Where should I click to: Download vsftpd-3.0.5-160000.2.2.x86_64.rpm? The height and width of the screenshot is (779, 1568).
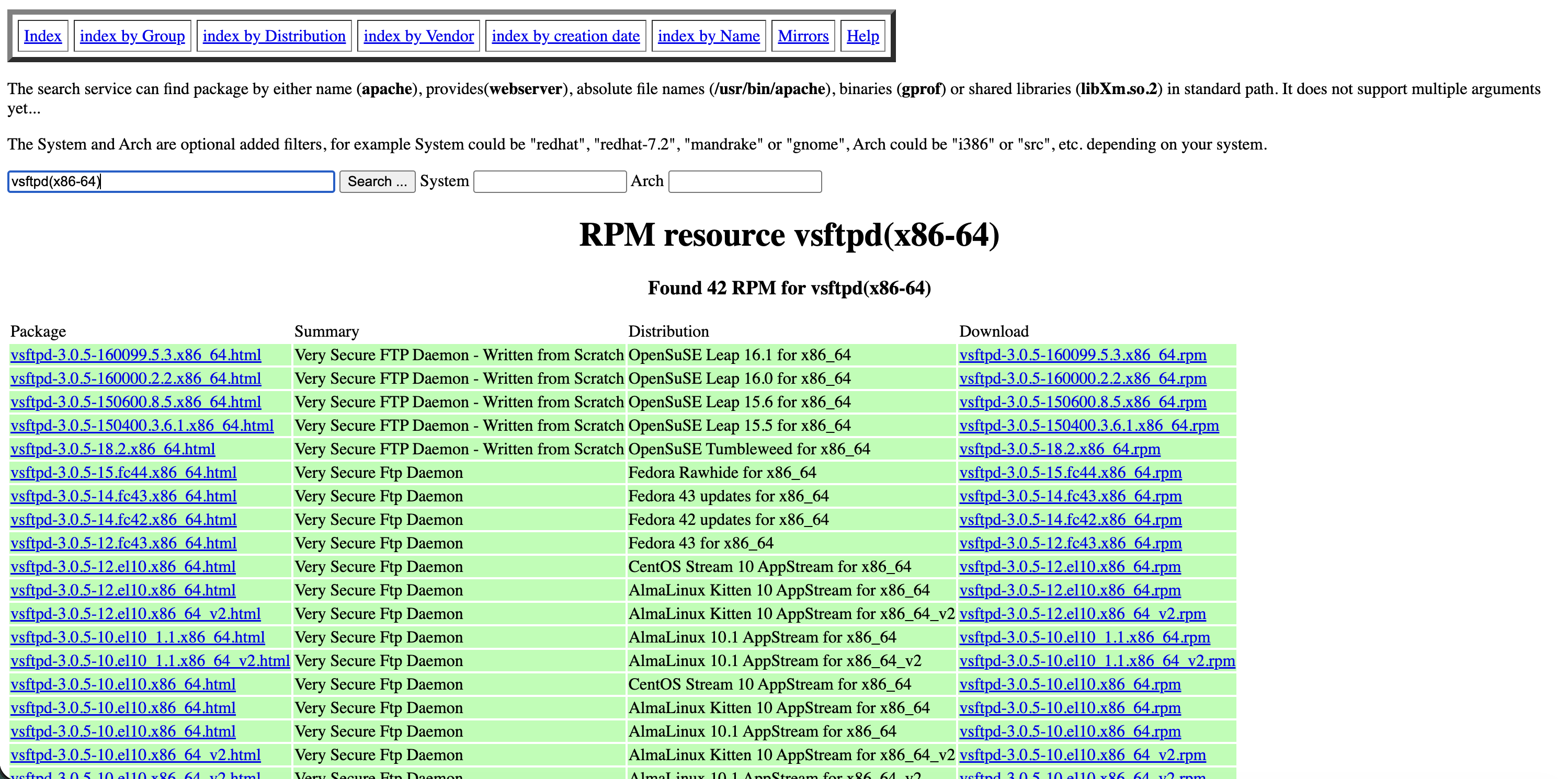(1083, 379)
